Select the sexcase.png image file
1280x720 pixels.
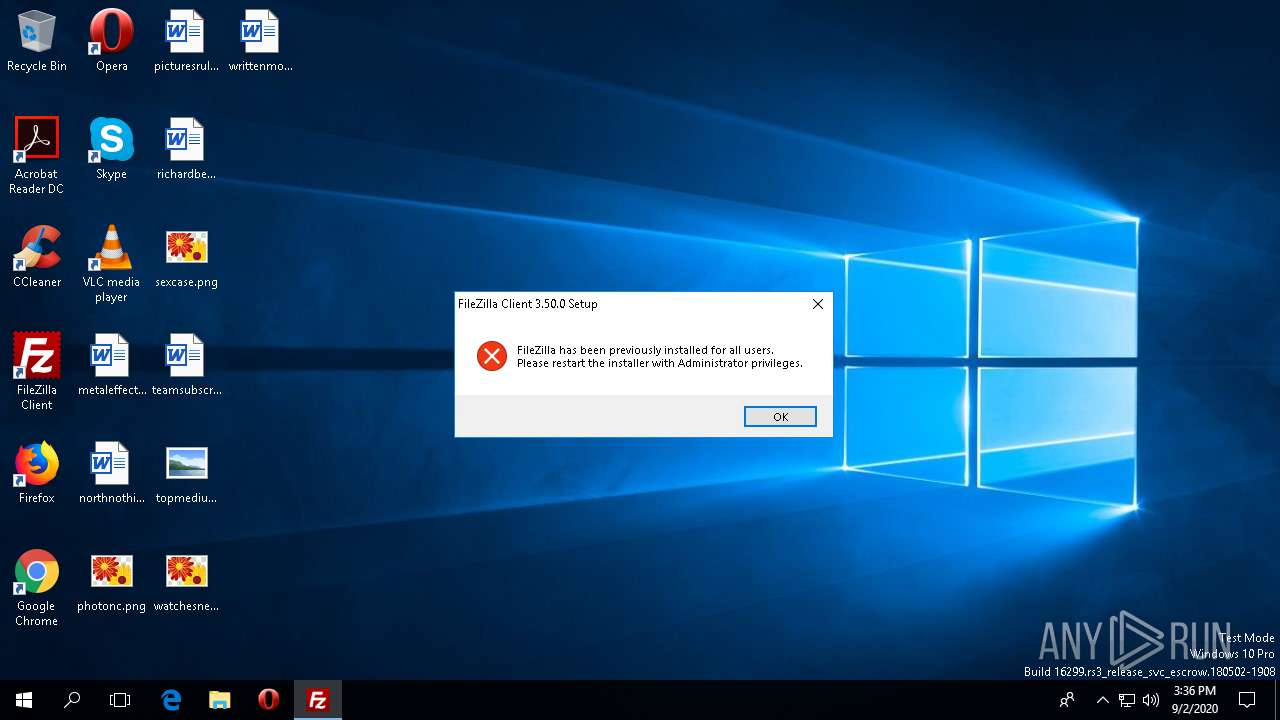point(186,257)
